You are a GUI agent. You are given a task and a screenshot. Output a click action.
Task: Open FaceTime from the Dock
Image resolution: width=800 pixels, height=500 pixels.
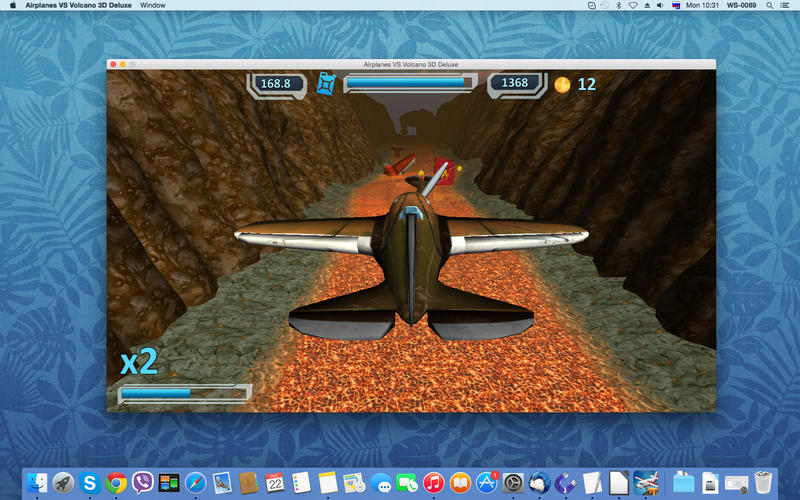click(x=407, y=483)
